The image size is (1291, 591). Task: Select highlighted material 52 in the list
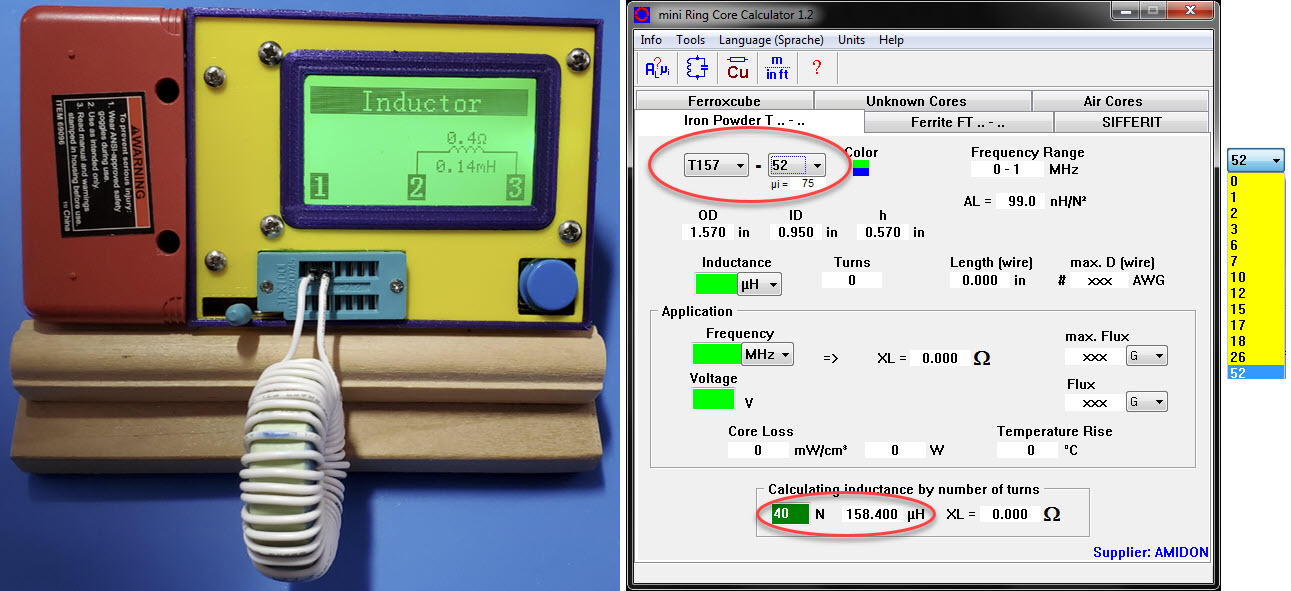point(1255,373)
